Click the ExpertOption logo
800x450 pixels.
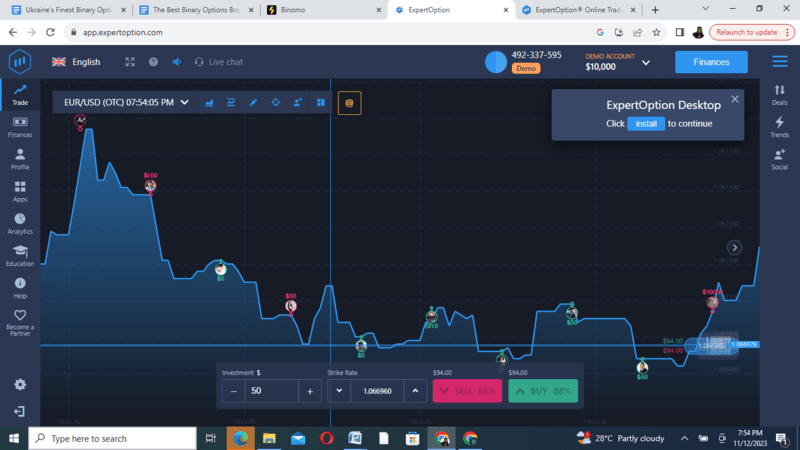point(20,62)
